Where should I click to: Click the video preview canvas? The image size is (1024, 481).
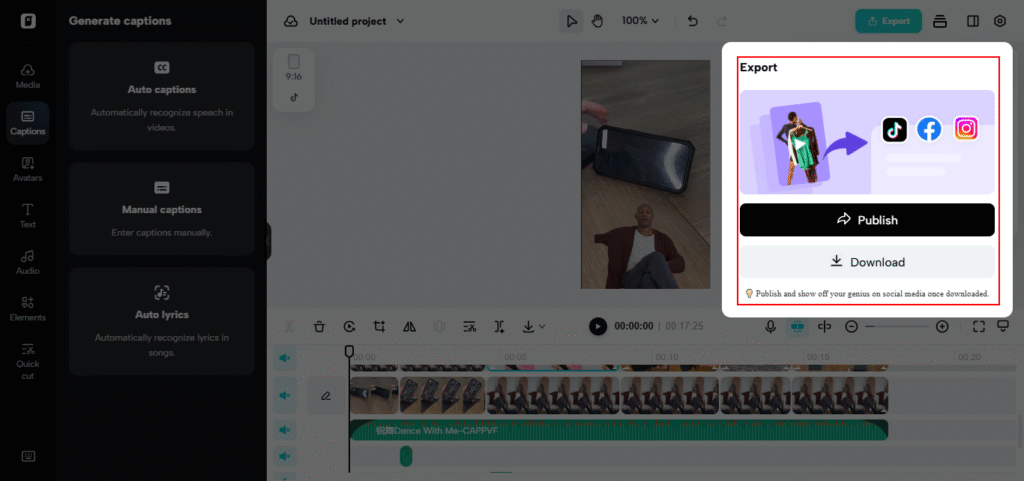(x=645, y=174)
